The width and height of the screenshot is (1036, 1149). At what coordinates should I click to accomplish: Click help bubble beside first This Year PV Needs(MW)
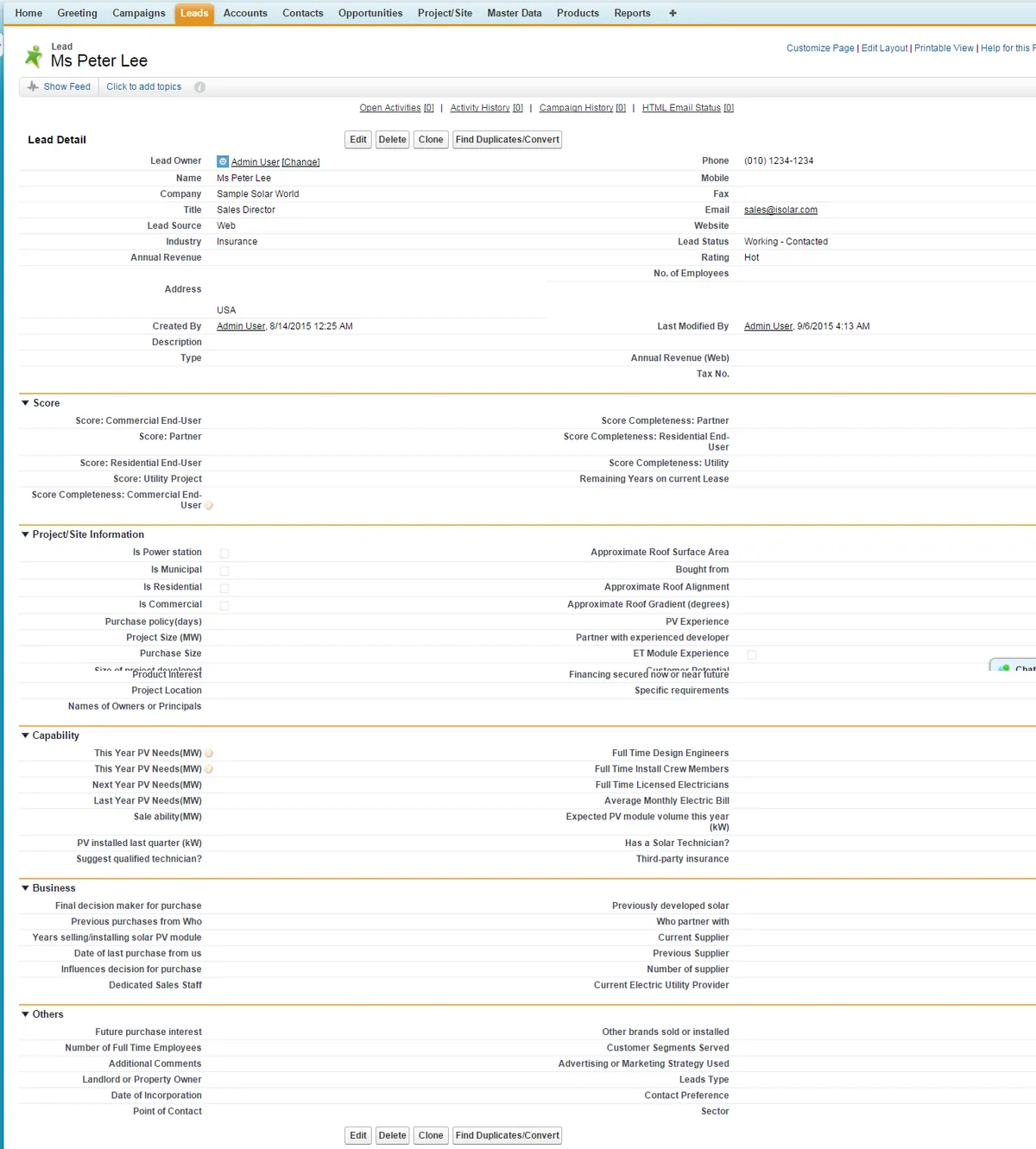209,754
